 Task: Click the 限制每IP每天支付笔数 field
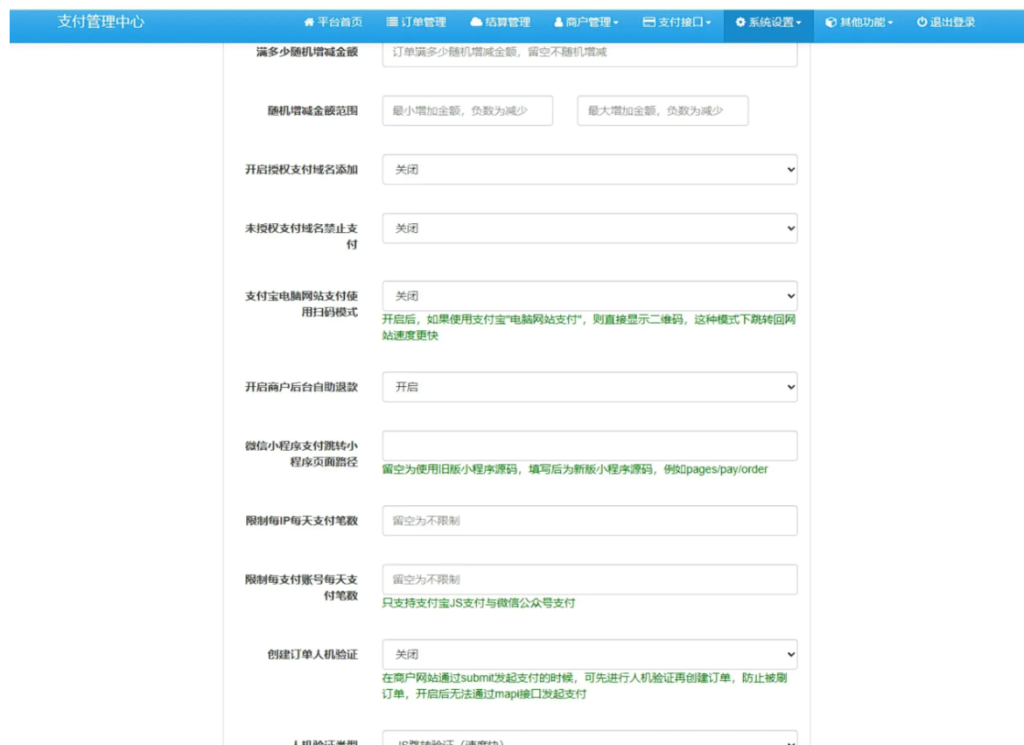click(589, 521)
